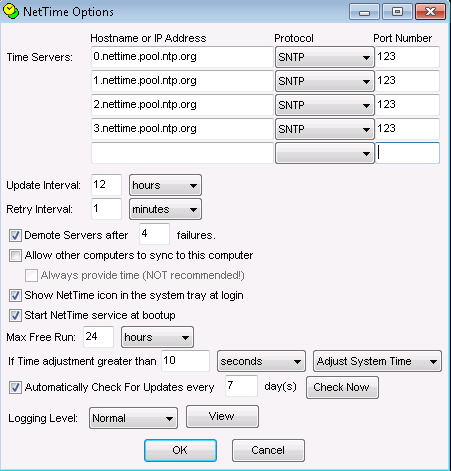Viewport: 451px width, 471px height.
Task: Click the disabled Always provide time checkbox
Action: [31, 275]
